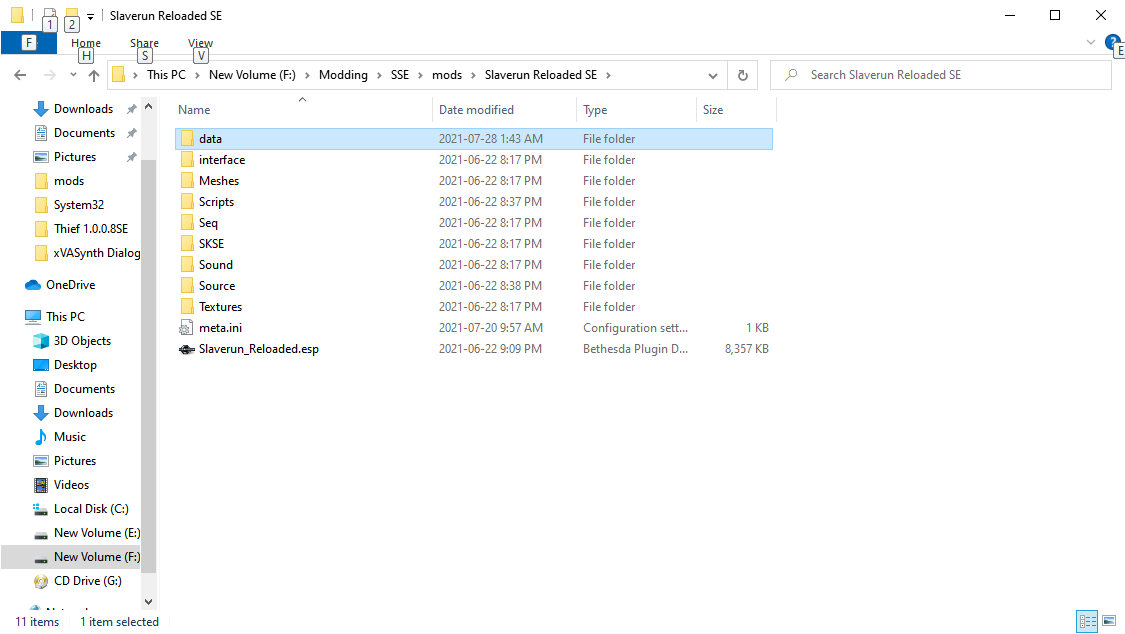Open the View ribbon tab
This screenshot has height=634, width=1125.
tap(200, 43)
